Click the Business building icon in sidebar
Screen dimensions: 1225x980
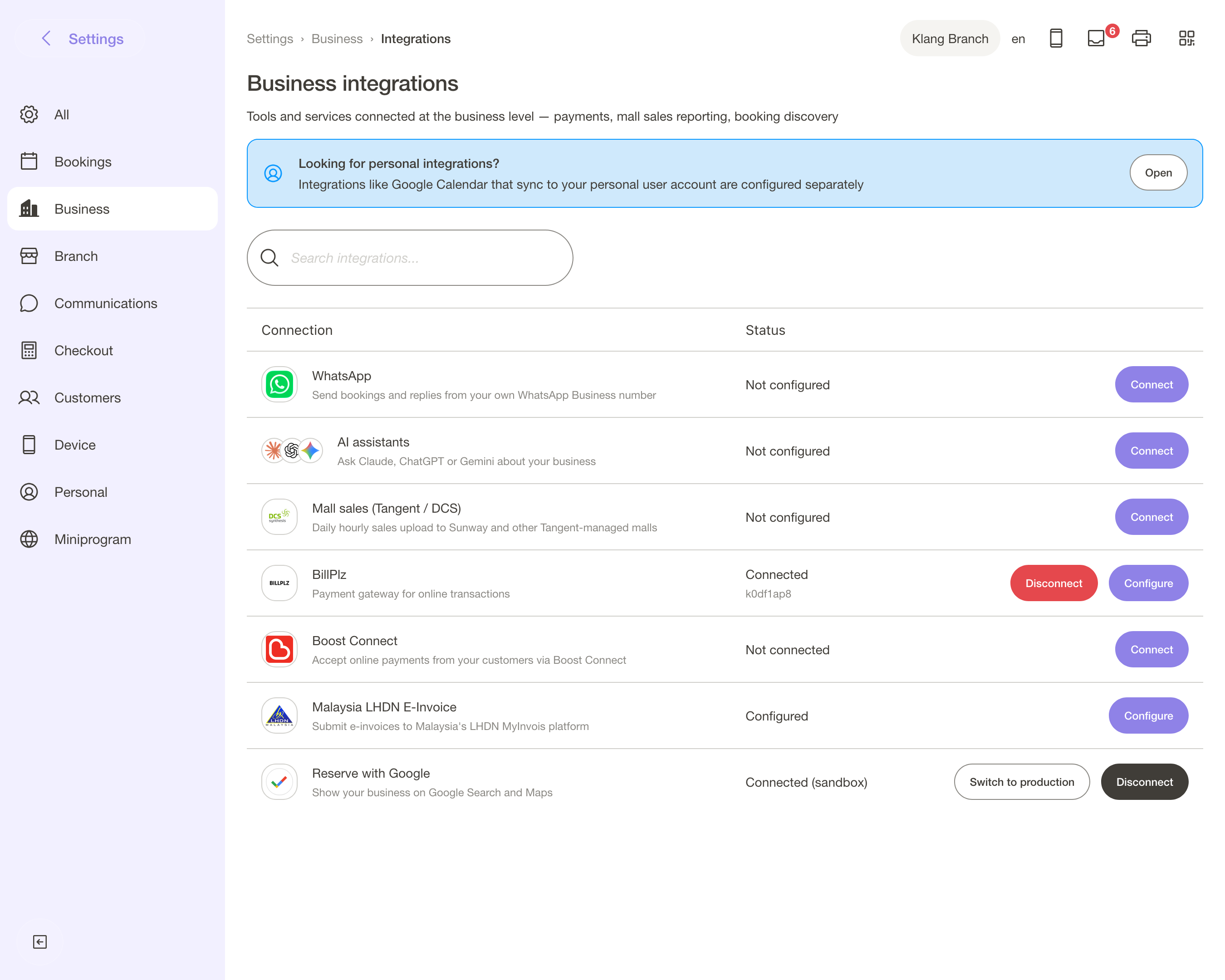coord(29,209)
